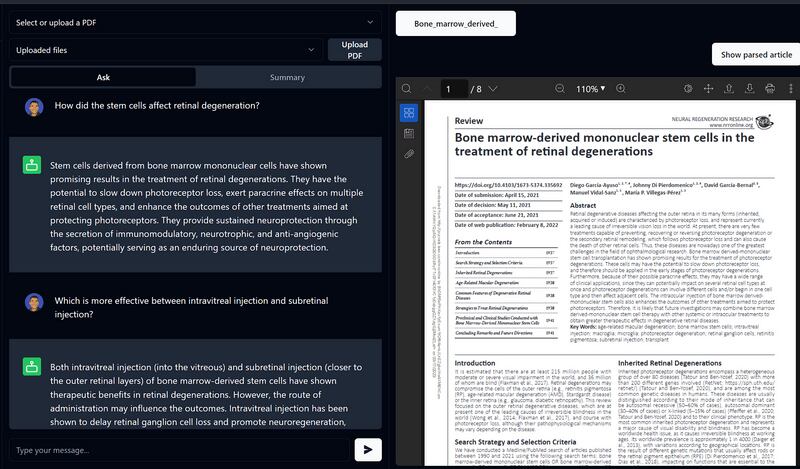
Task: Open the 110% zoom level dropdown
Action: tap(588, 89)
